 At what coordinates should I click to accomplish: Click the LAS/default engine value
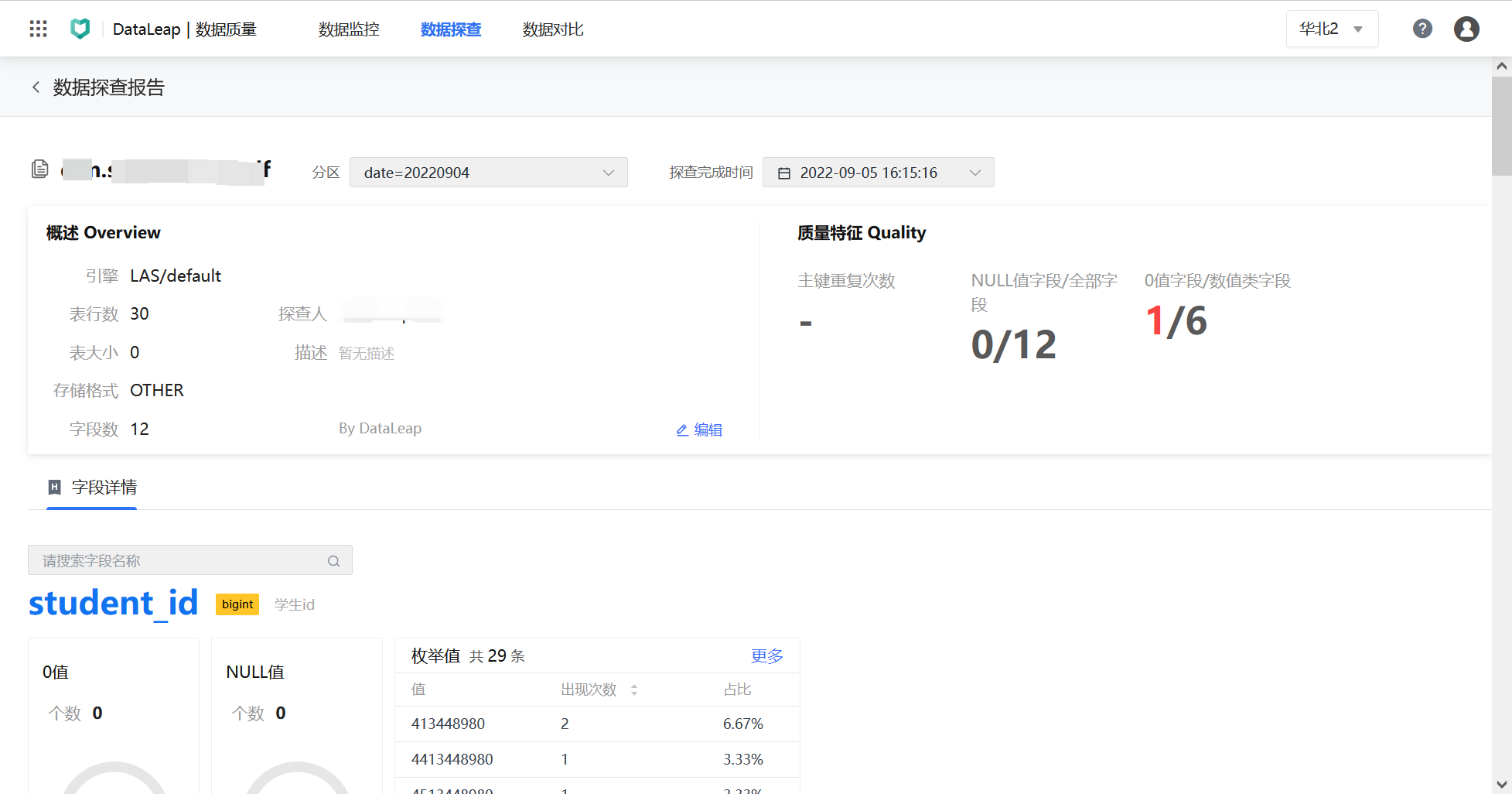click(x=176, y=276)
